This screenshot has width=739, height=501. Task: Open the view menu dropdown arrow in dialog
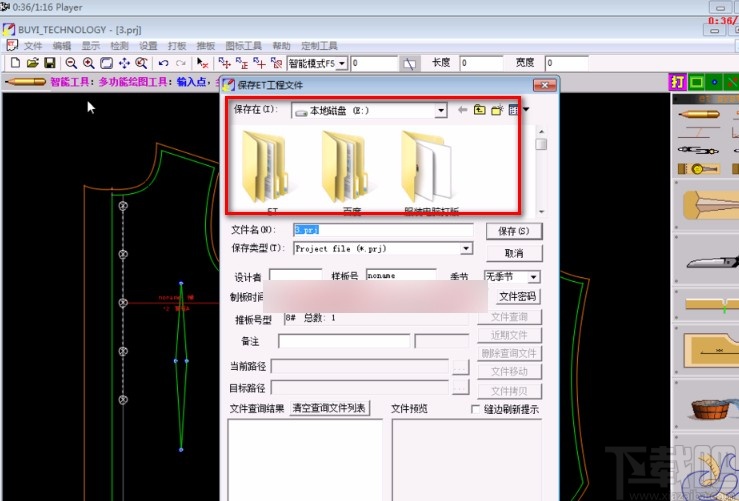tap(526, 109)
